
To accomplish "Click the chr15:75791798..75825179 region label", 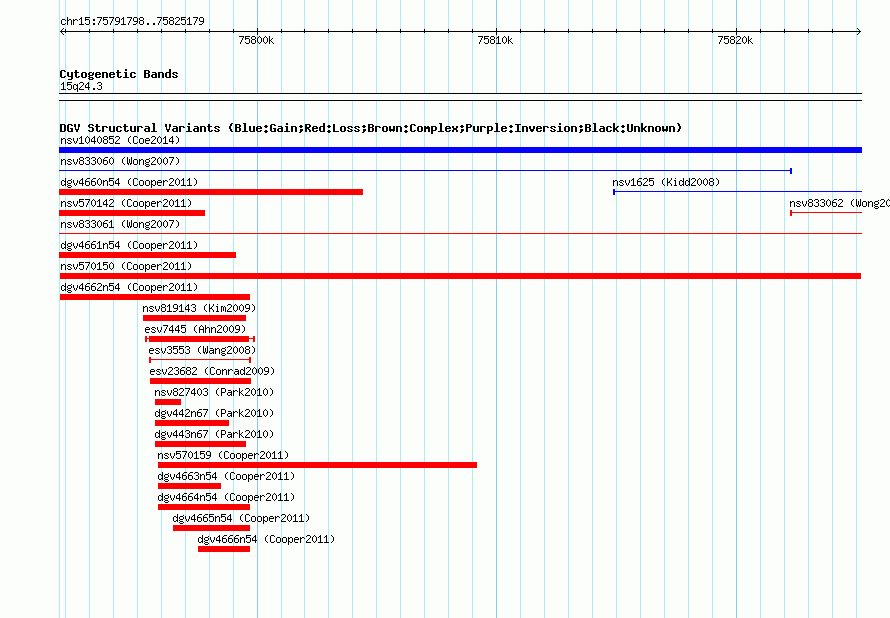I will click(132, 21).
